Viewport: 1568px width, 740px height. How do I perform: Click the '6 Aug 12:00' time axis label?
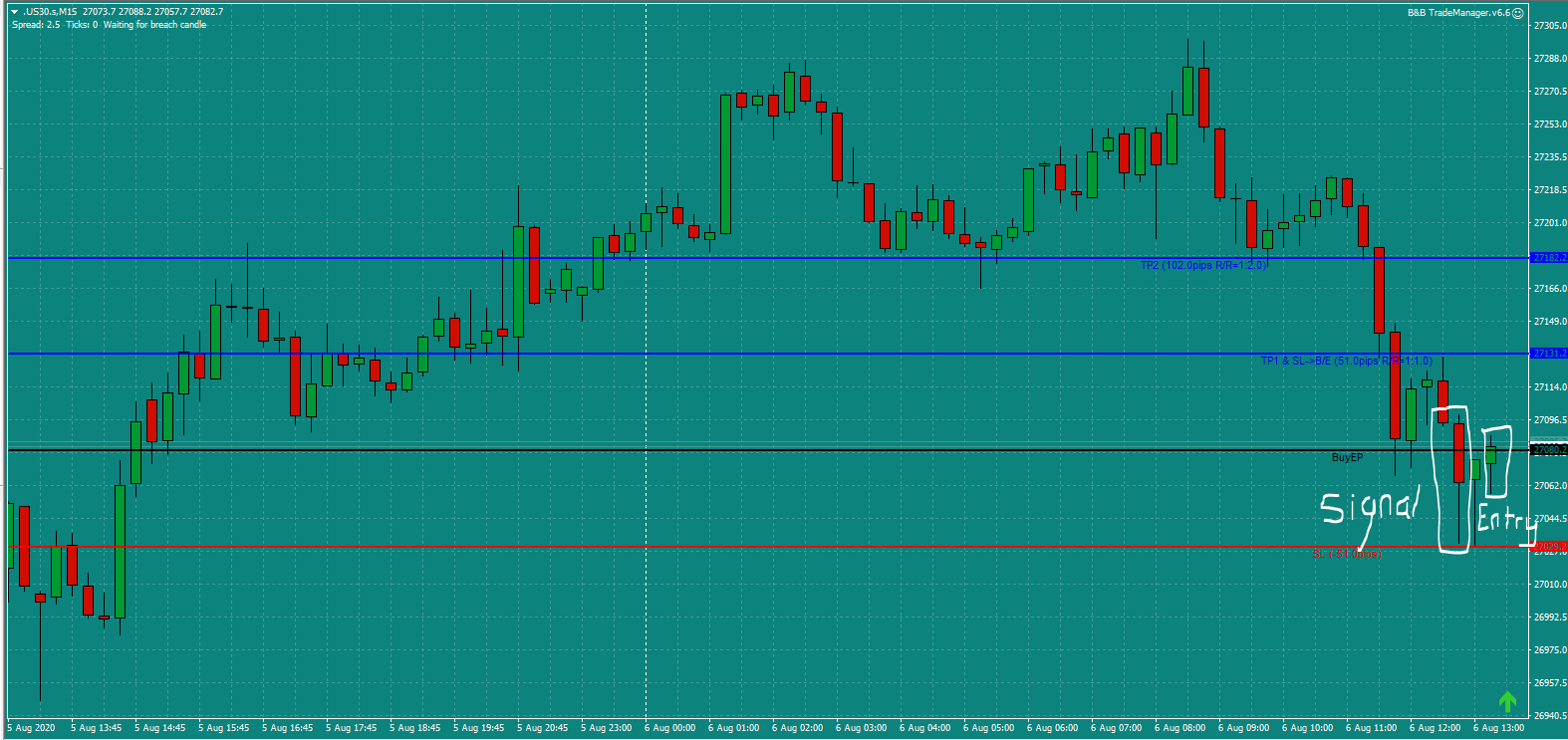click(1436, 728)
